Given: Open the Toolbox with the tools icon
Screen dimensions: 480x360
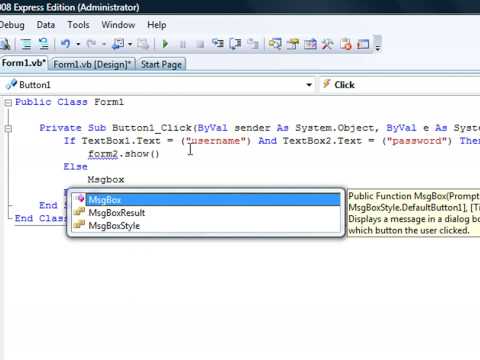Looking at the screenshot, I should (327, 44).
